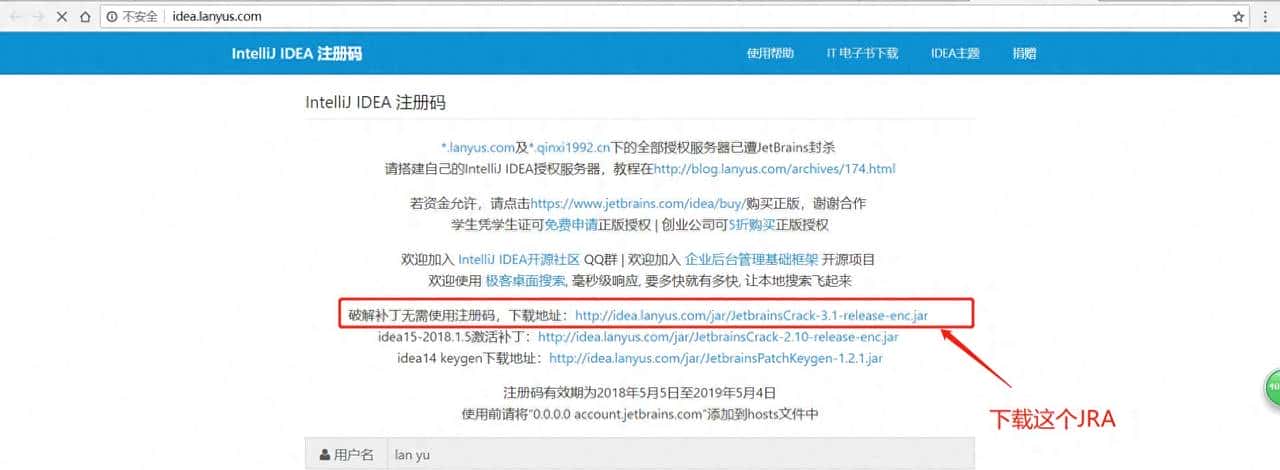Download JetbrainsPatchKeygen-1.2.1.jar link
Image resolution: width=1280 pixels, height=470 pixels.
click(716, 357)
